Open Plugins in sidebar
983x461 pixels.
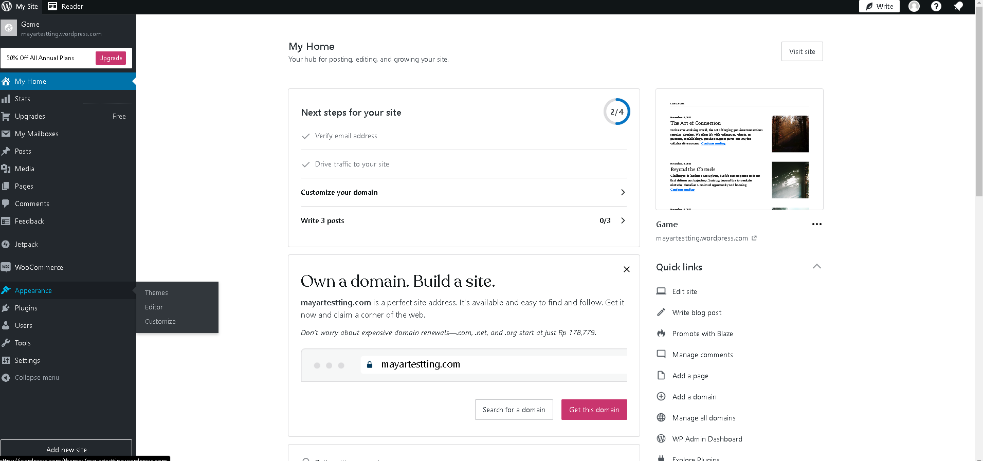tap(68, 308)
